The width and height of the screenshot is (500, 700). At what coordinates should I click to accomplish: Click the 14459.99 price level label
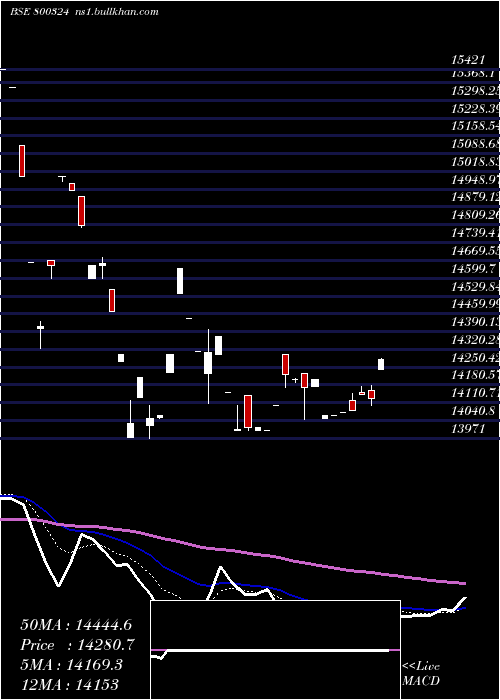pyautogui.click(x=475, y=304)
